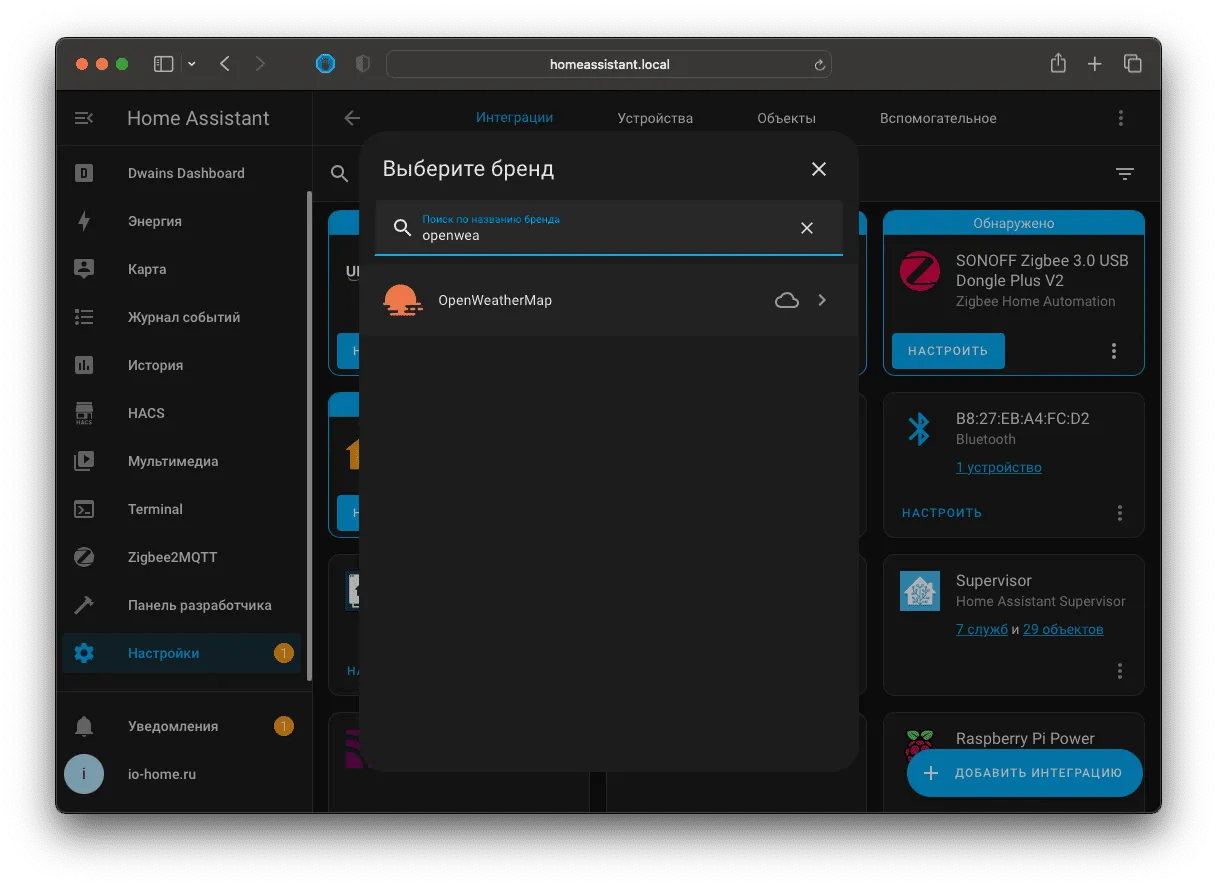
Task: Open a new Safari tab
Action: click(x=1095, y=64)
